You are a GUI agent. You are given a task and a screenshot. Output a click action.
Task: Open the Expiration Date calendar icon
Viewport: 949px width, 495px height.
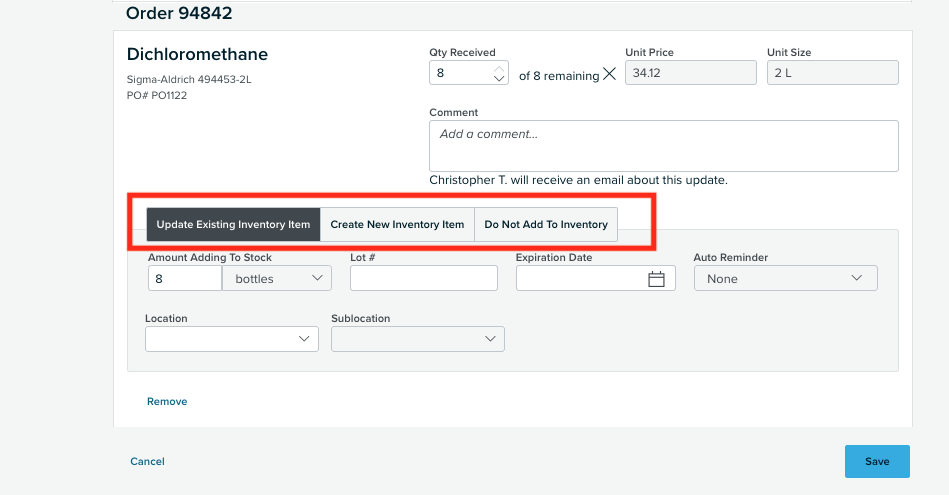coord(656,279)
